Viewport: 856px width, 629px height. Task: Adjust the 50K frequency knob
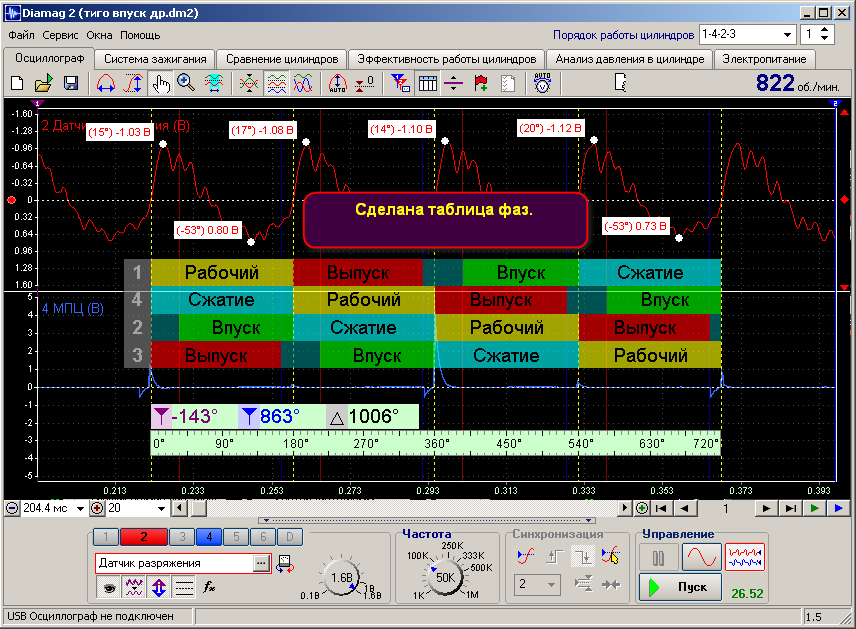click(445, 578)
